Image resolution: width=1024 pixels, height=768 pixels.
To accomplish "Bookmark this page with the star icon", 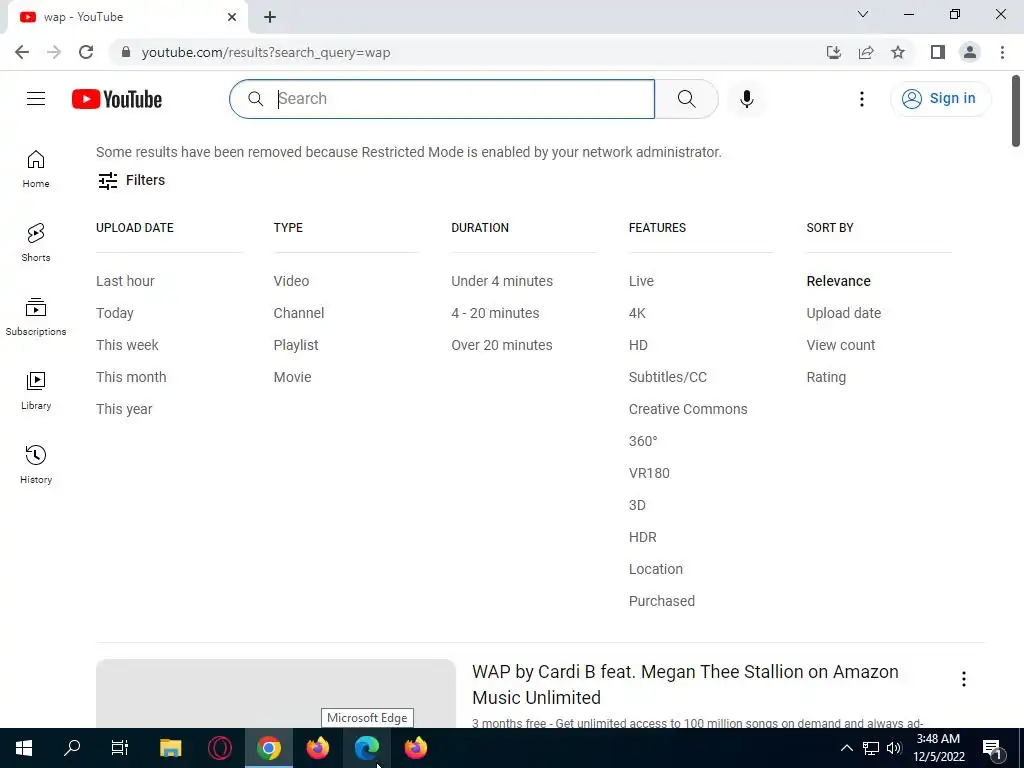I will (x=898, y=52).
